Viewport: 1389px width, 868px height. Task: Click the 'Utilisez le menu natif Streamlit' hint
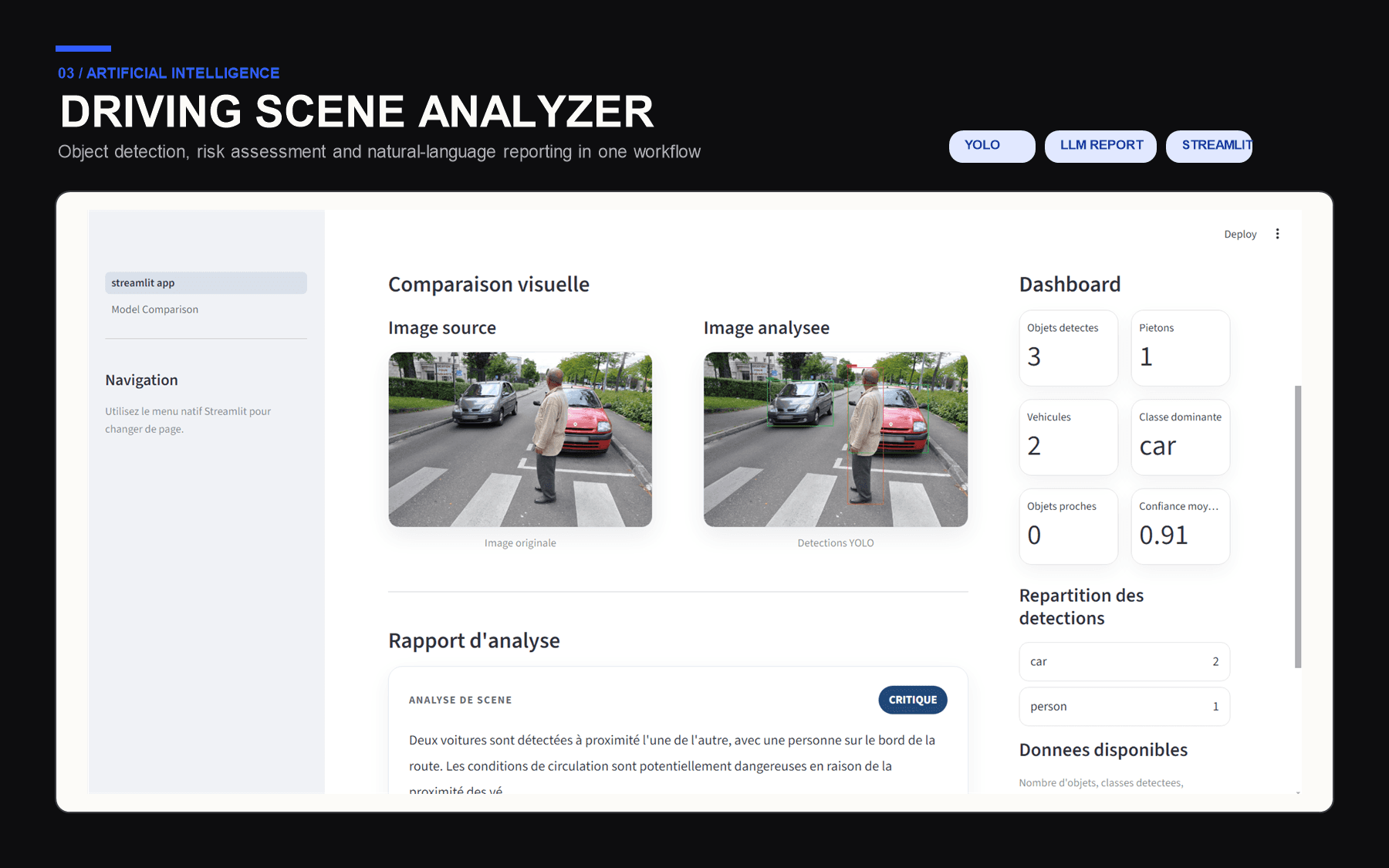click(x=188, y=420)
